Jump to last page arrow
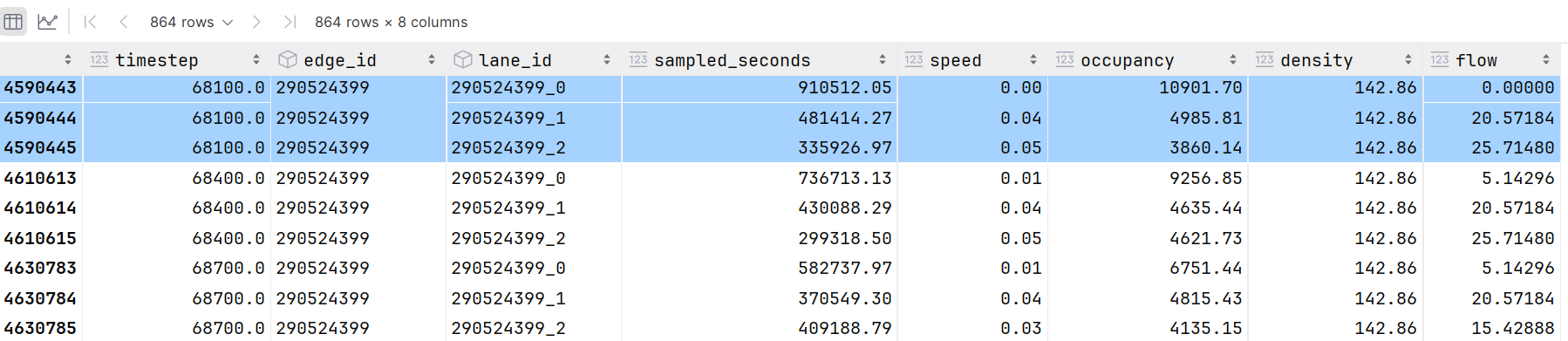1568x341 pixels. [x=290, y=22]
